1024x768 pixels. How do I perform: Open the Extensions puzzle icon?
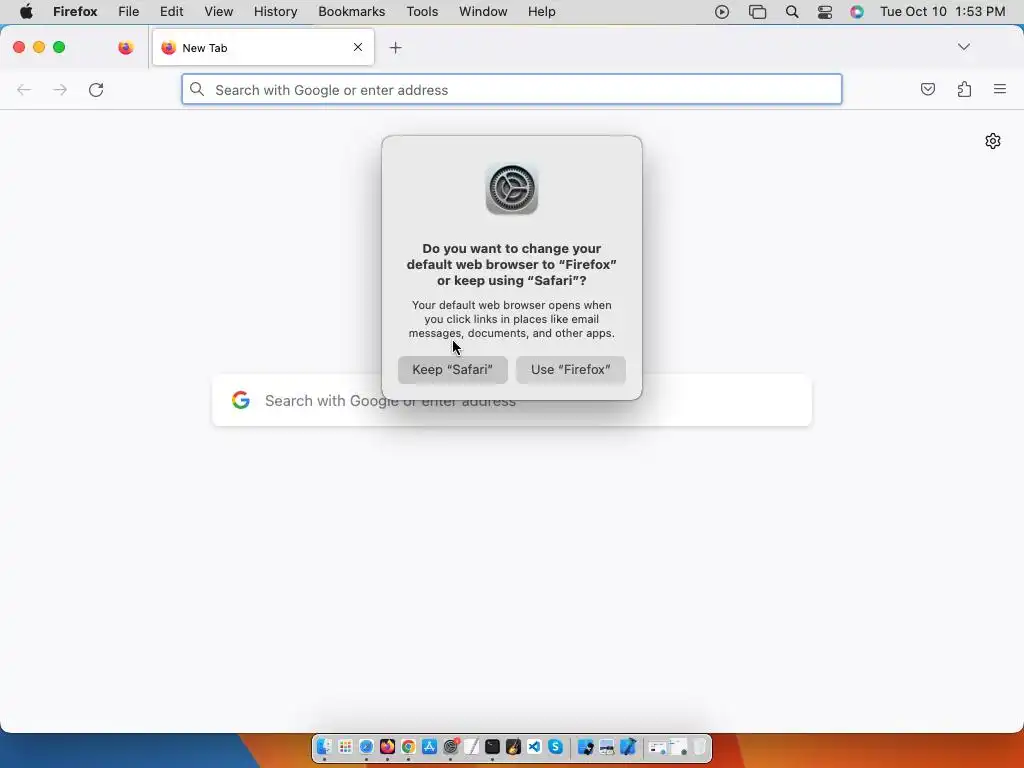(964, 89)
